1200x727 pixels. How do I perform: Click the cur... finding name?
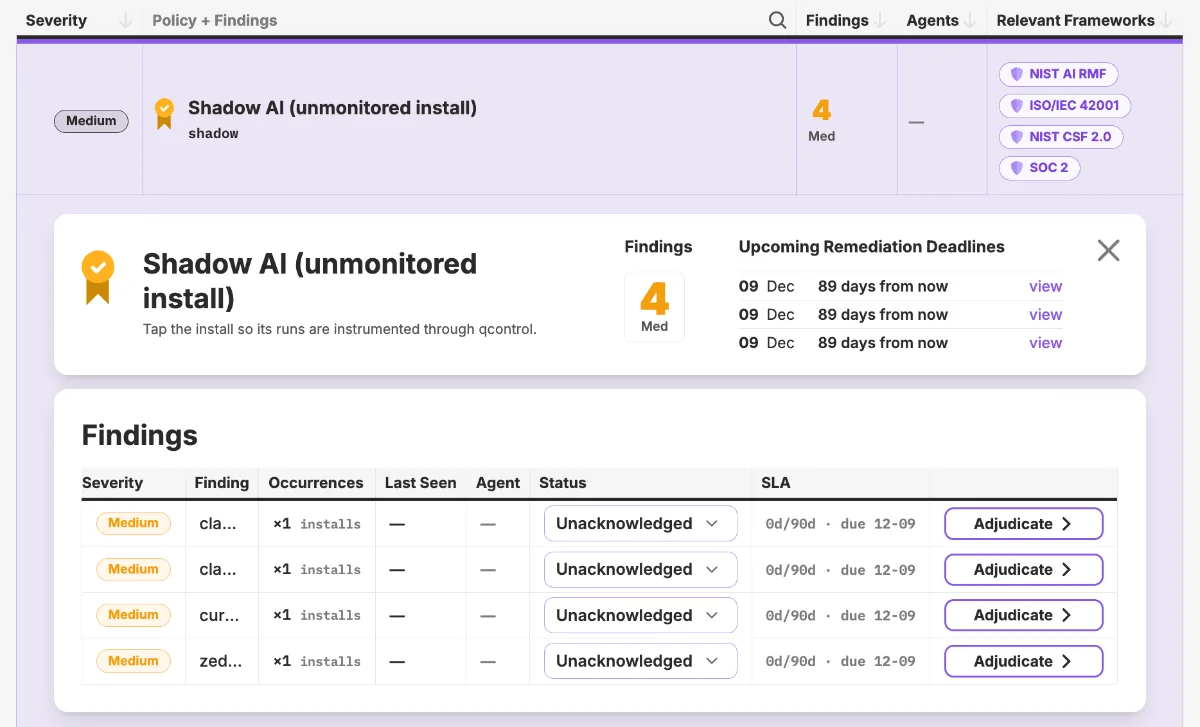pyautogui.click(x=218, y=615)
